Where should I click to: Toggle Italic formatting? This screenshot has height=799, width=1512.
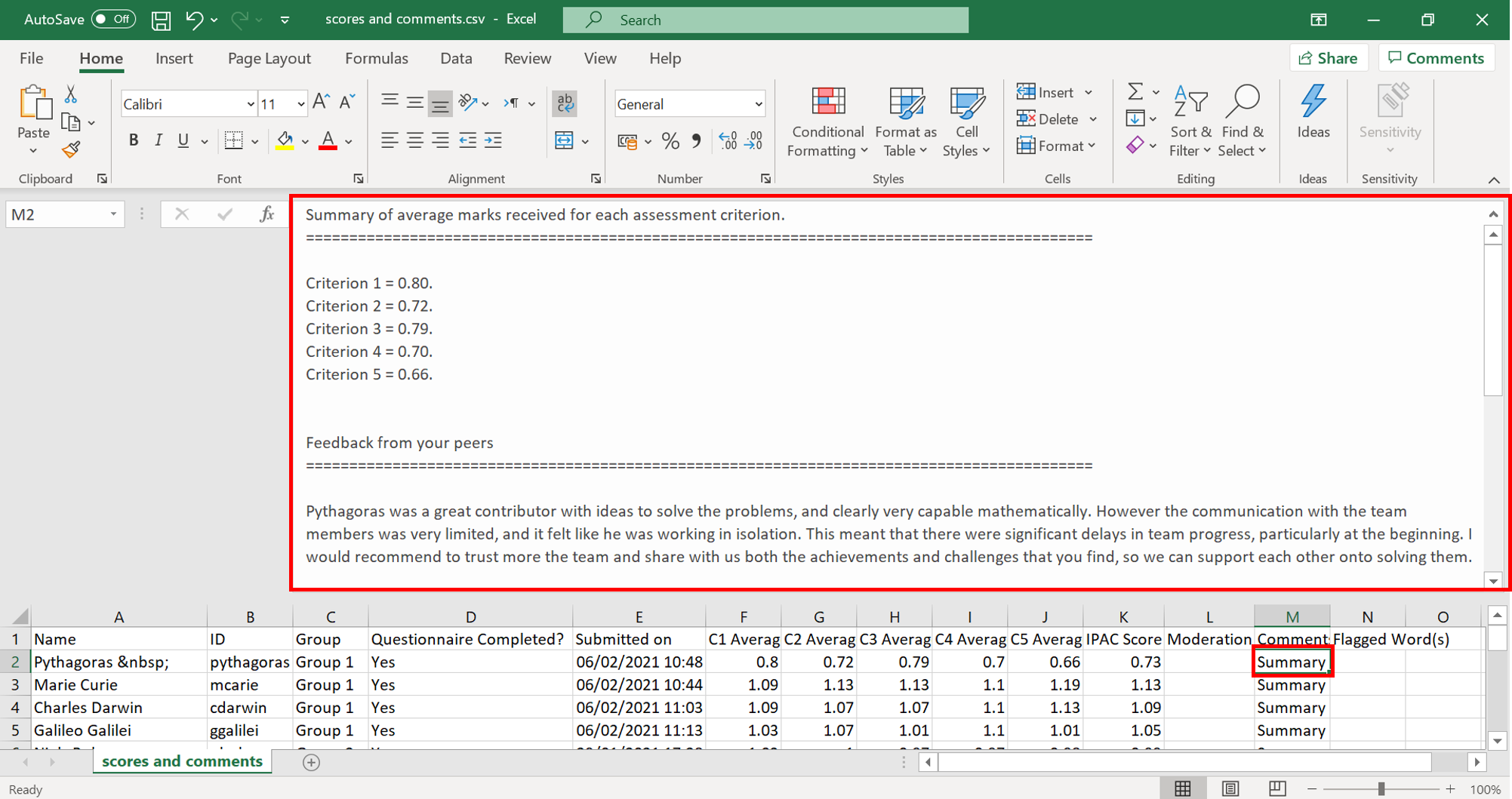click(159, 140)
